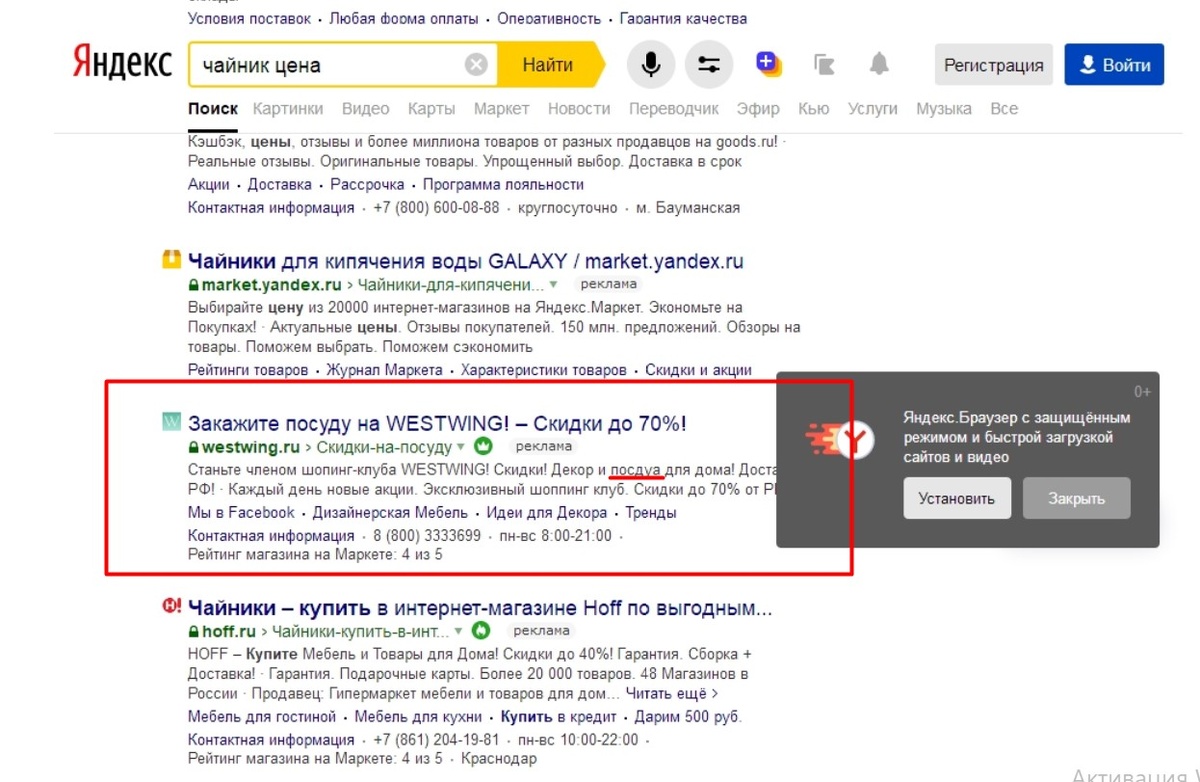Open the Доставка sitelink
The image size is (1200, 782).
(280, 184)
